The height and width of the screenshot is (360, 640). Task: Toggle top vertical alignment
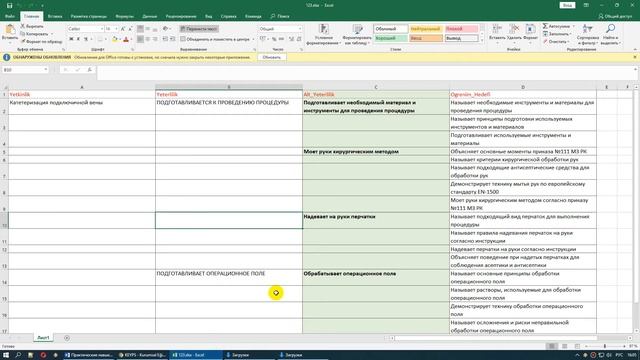click(140, 29)
